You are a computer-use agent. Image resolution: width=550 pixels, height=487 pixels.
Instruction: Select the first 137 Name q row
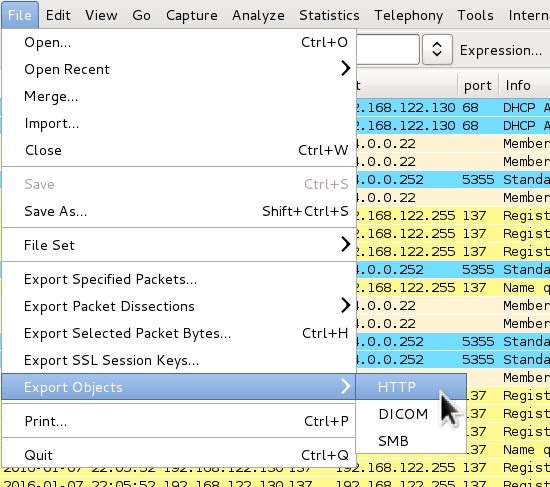tap(453, 288)
